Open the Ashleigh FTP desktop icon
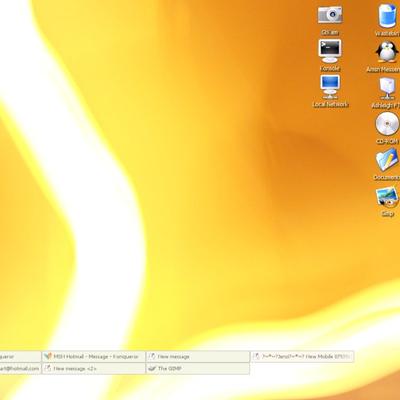Screen dimensions: 400x400 click(387, 89)
